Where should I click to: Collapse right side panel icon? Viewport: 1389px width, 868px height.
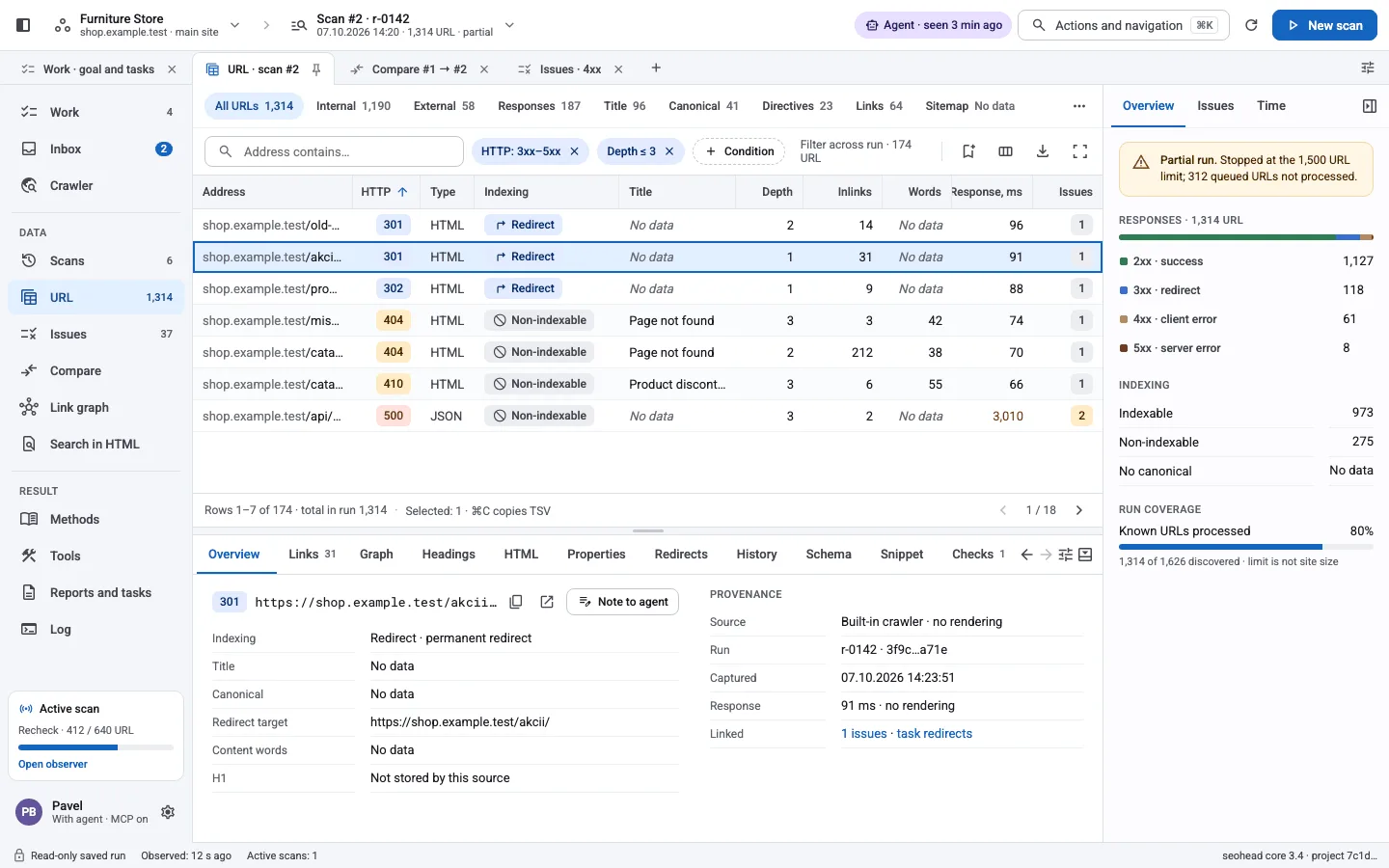click(x=1369, y=106)
